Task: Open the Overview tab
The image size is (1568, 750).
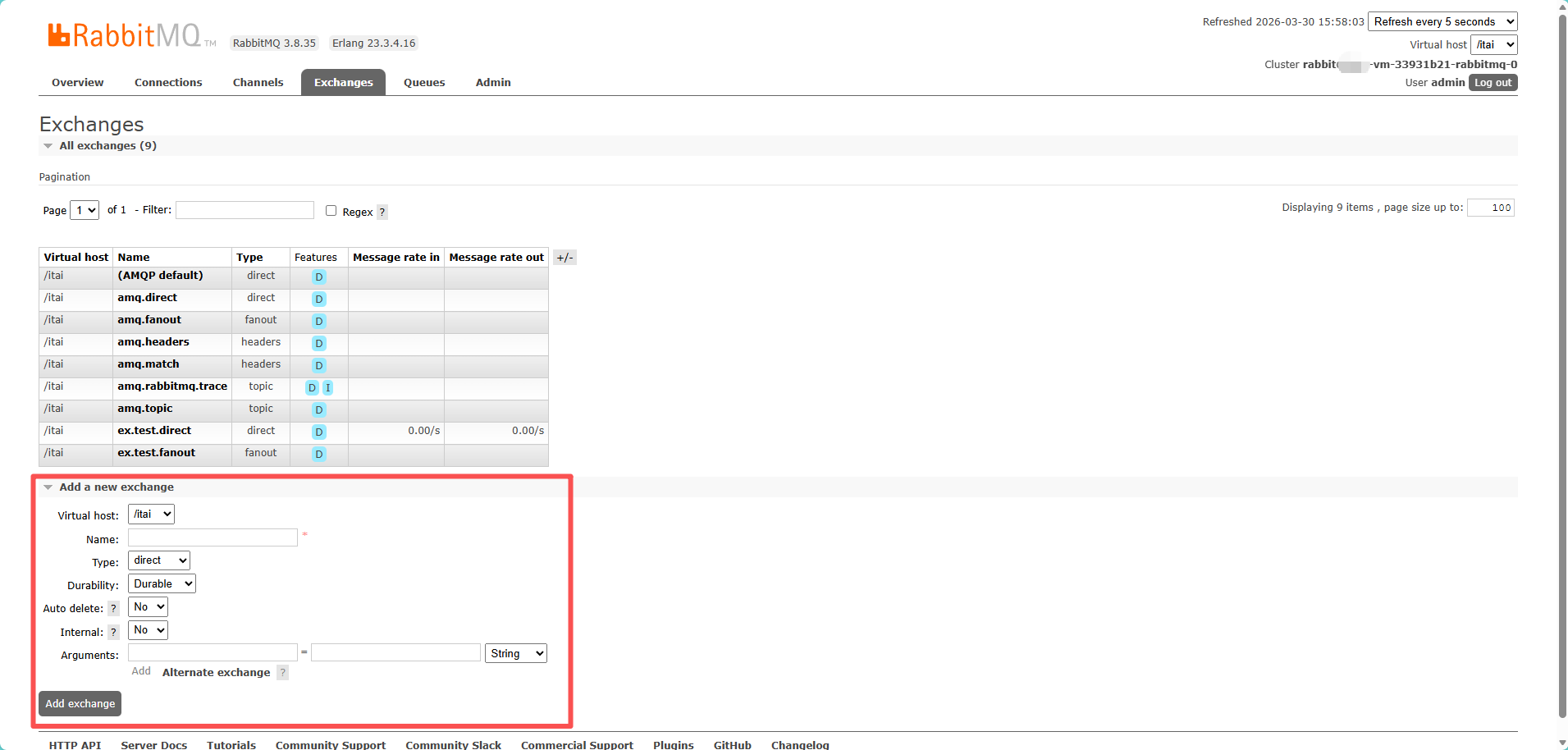Action: tap(78, 83)
